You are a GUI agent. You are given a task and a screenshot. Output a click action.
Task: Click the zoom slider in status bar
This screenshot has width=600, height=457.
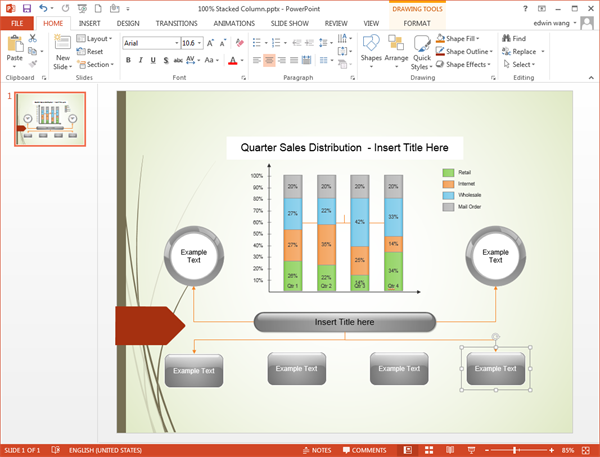[516, 451]
